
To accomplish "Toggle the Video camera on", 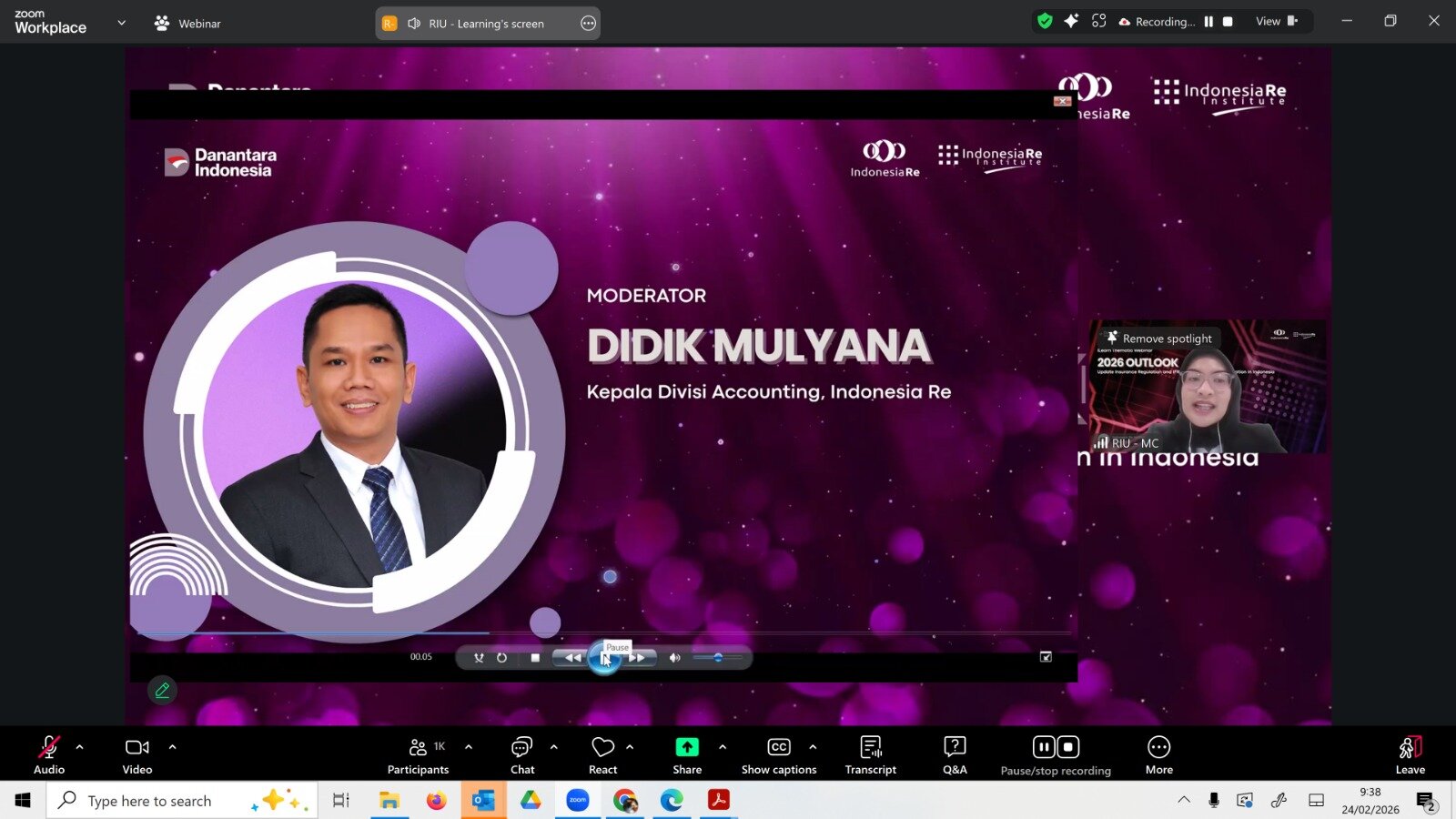I will tap(137, 754).
